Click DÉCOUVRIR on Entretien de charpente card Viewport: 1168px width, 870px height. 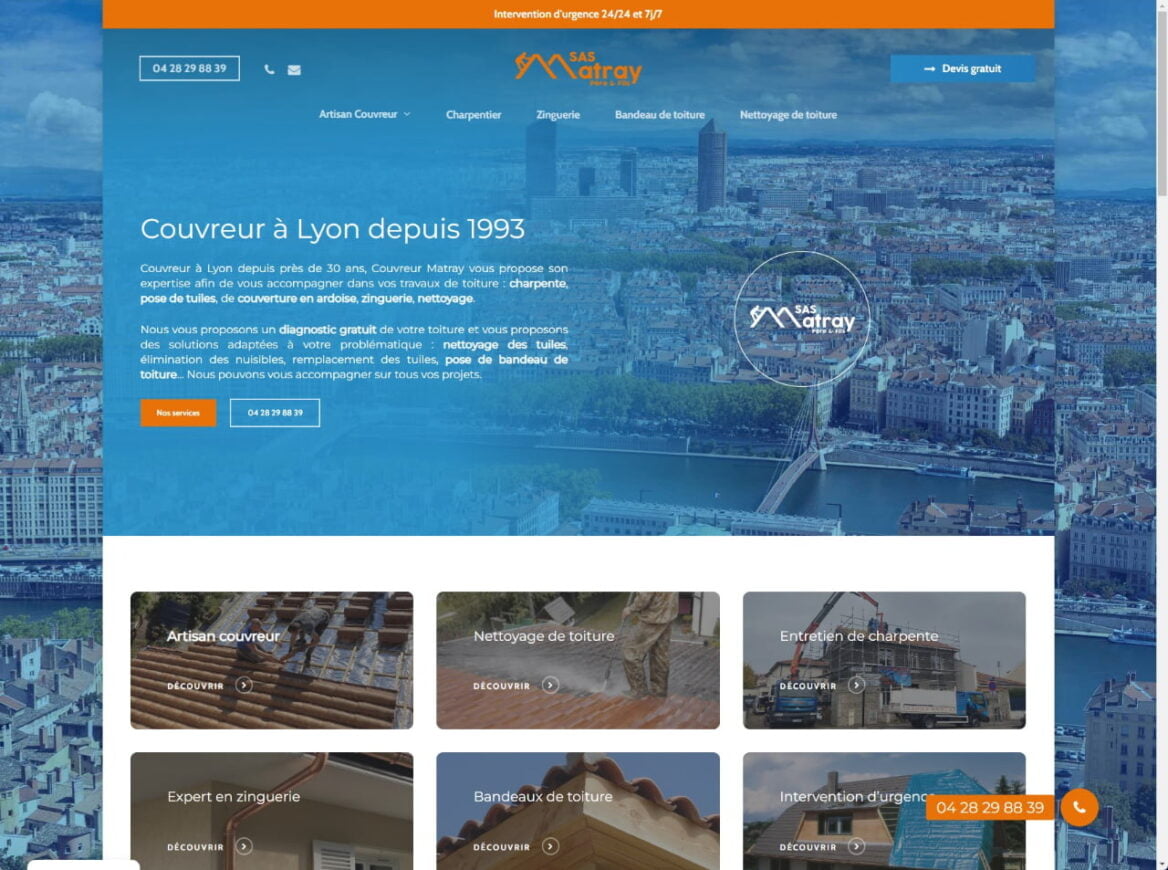click(x=808, y=686)
